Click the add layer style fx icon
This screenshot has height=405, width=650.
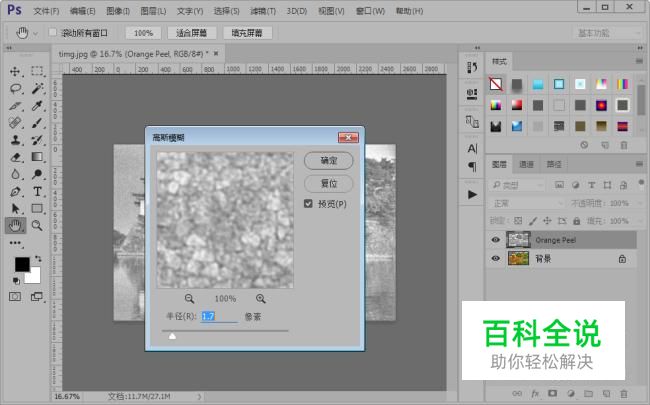point(535,393)
